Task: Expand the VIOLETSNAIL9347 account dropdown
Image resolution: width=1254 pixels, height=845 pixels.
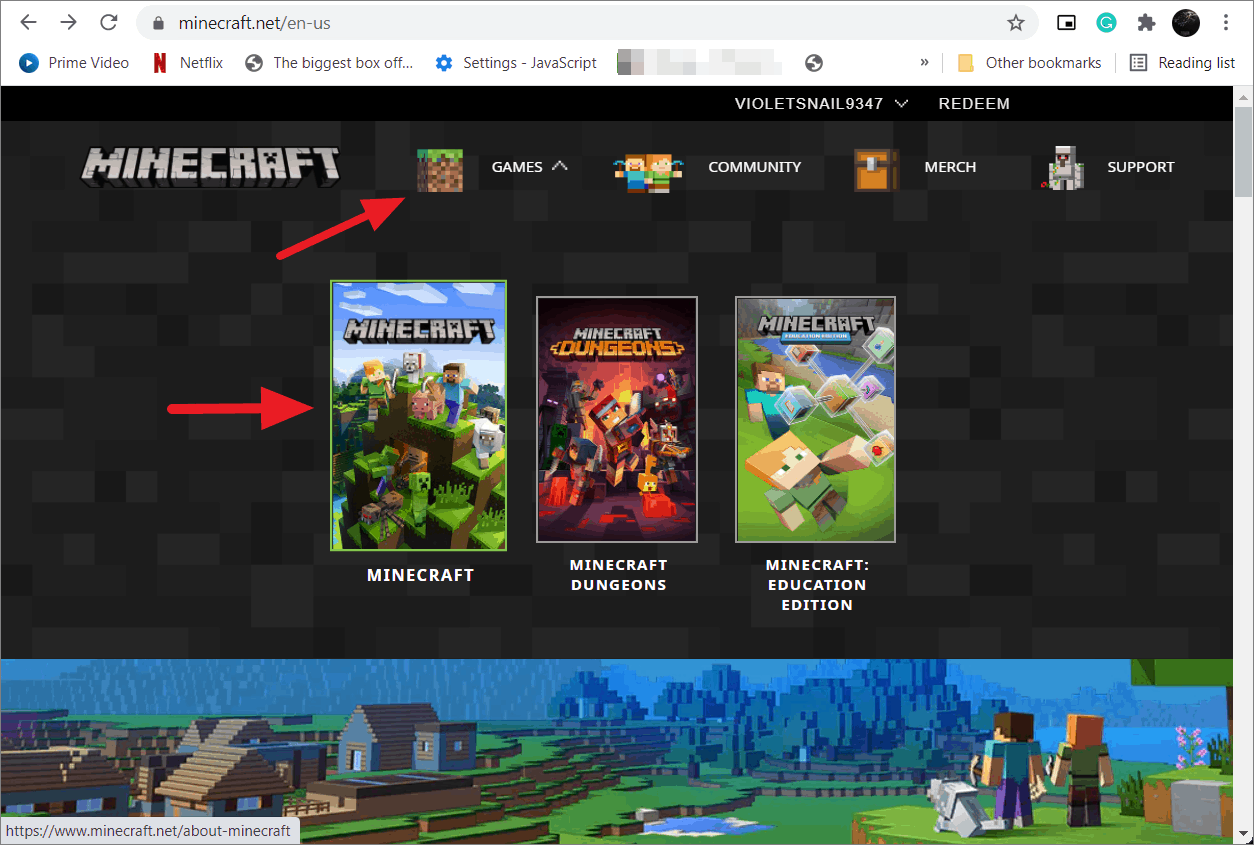Action: [821, 104]
